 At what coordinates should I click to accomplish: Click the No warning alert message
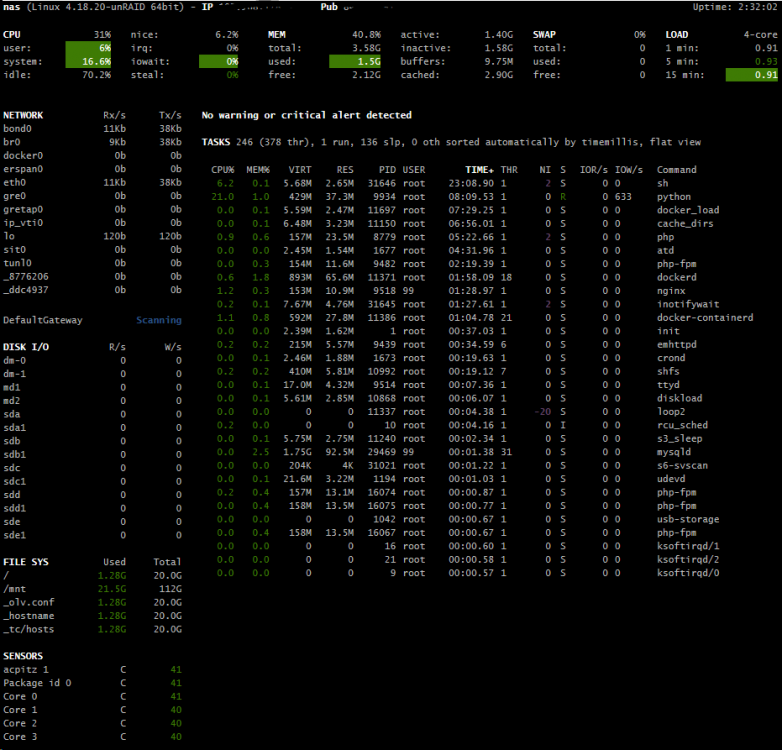[x=307, y=115]
